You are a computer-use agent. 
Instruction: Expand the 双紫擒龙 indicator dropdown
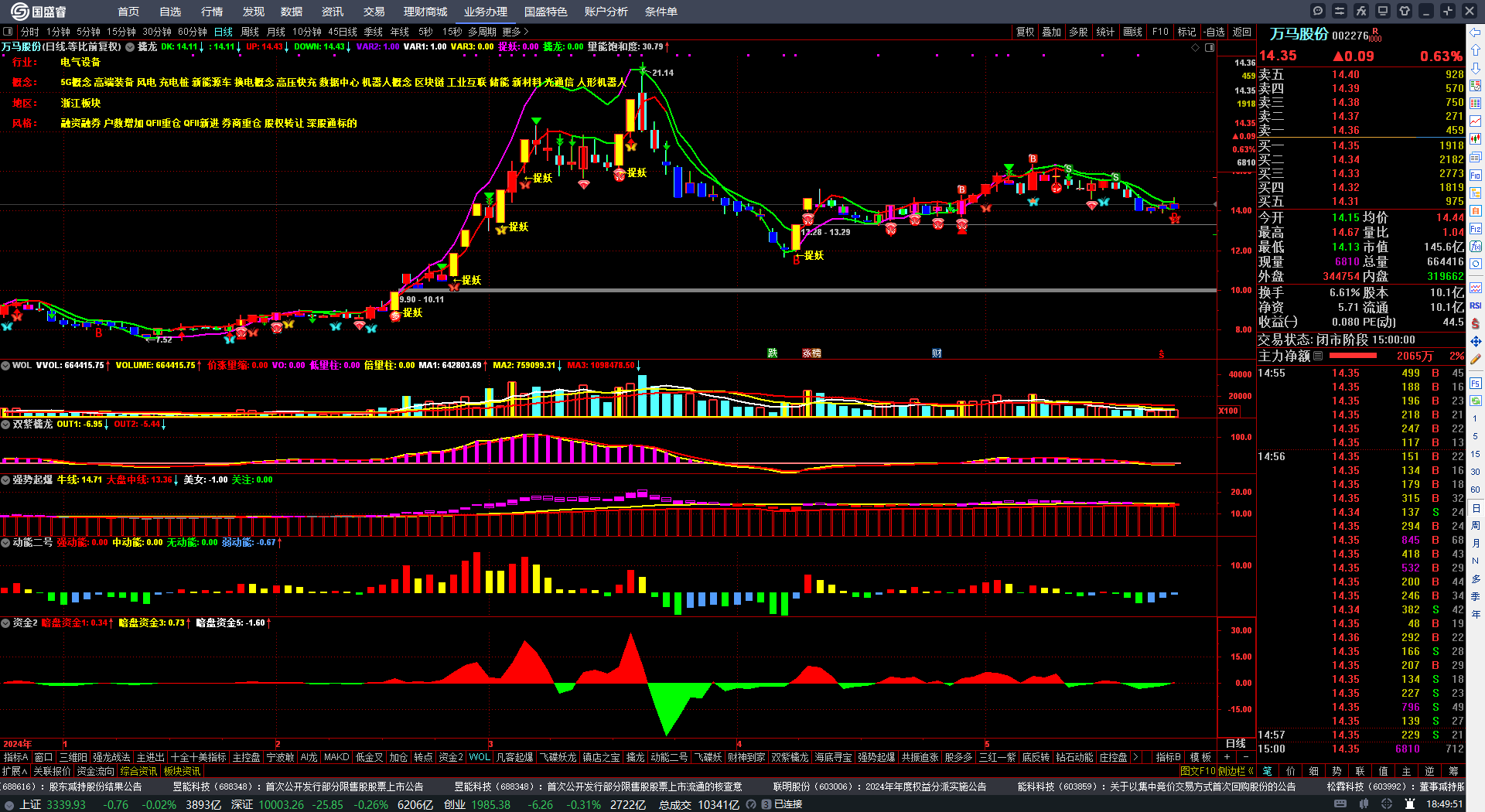pyautogui.click(x=5, y=425)
